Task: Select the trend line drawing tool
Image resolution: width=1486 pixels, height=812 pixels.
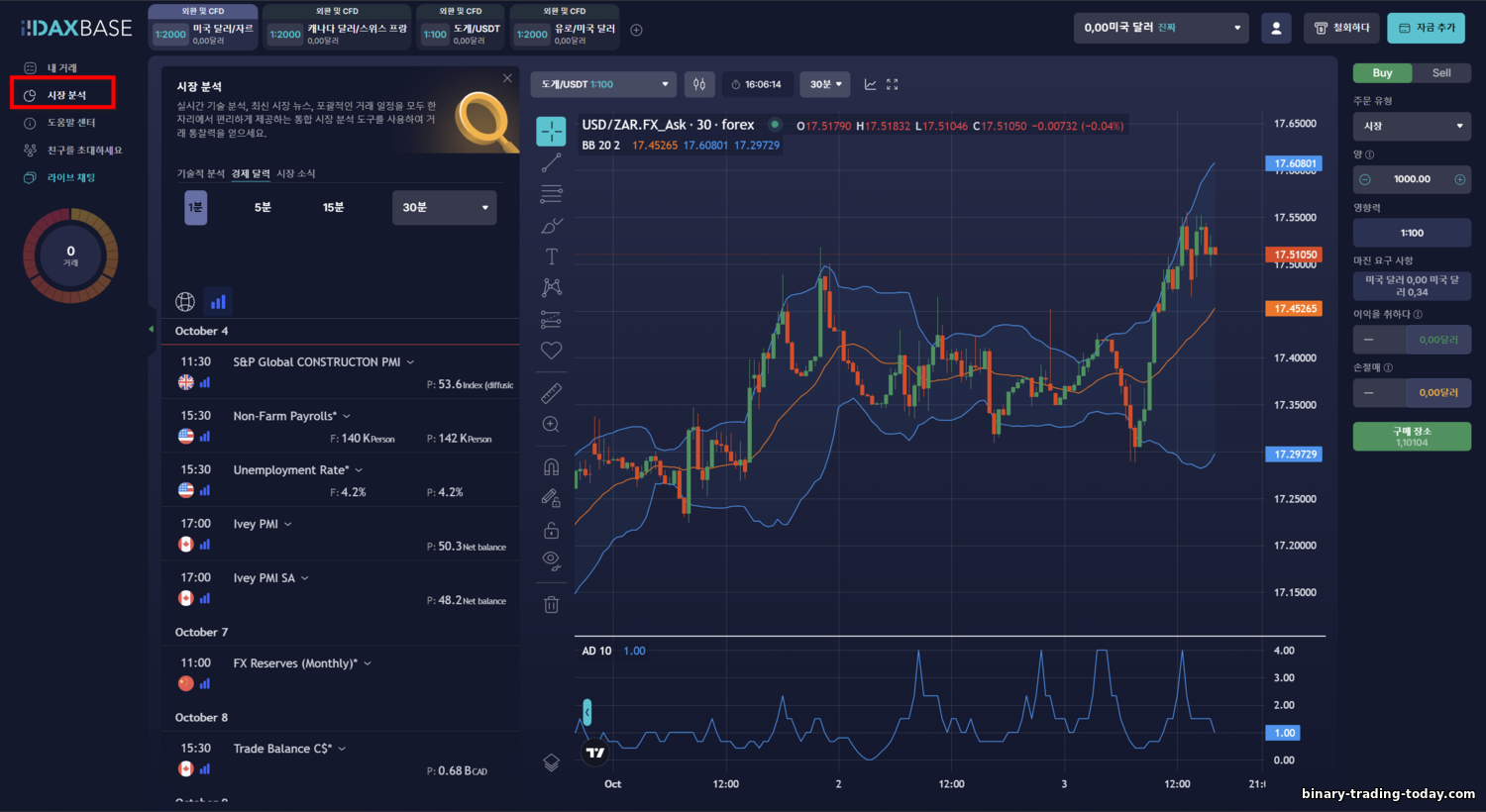Action: pyautogui.click(x=551, y=162)
